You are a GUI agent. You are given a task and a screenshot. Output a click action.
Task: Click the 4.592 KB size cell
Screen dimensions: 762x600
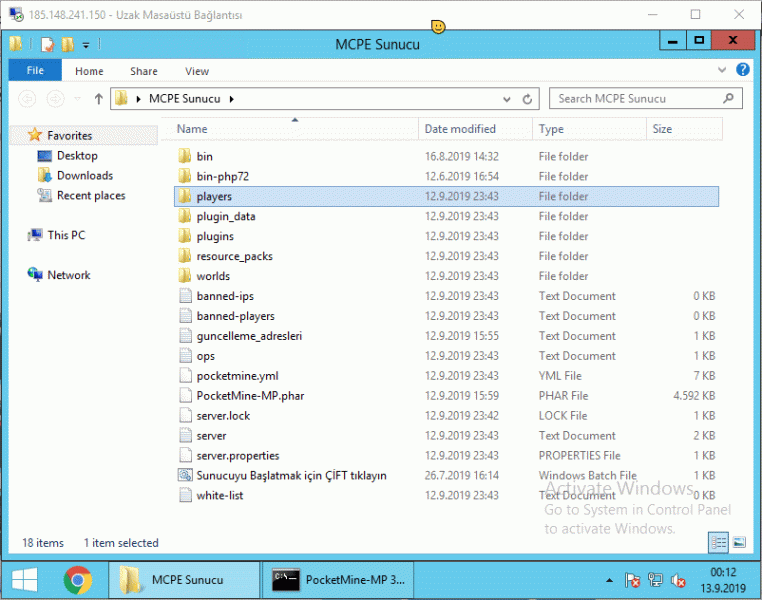coord(693,395)
